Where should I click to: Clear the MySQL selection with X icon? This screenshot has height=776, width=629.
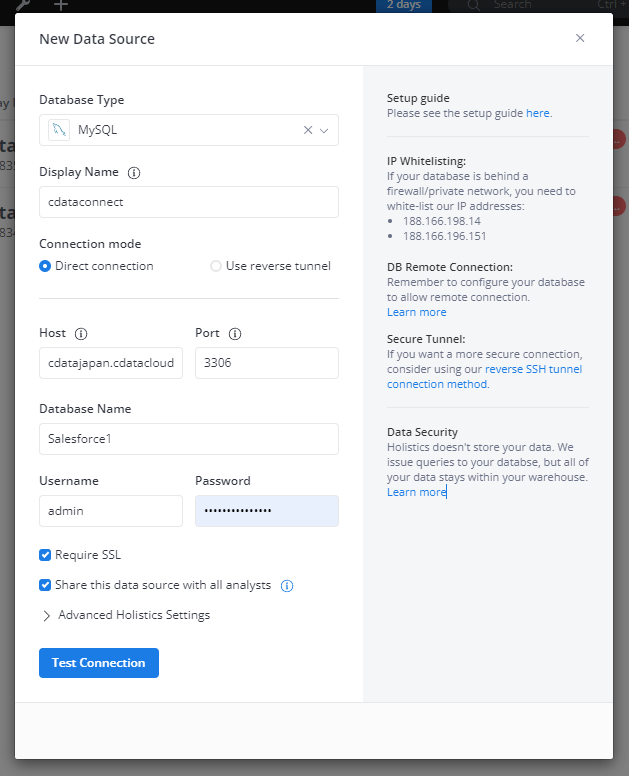(308, 130)
